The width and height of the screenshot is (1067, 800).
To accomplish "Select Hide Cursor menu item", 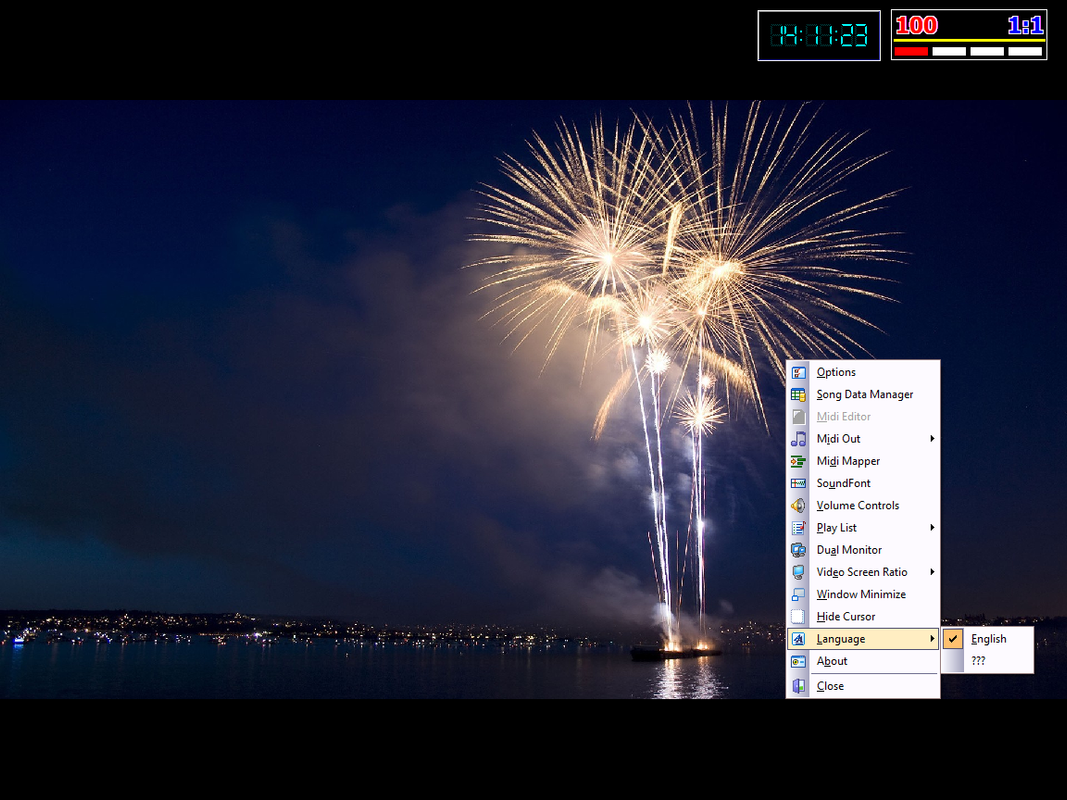I will point(863,616).
